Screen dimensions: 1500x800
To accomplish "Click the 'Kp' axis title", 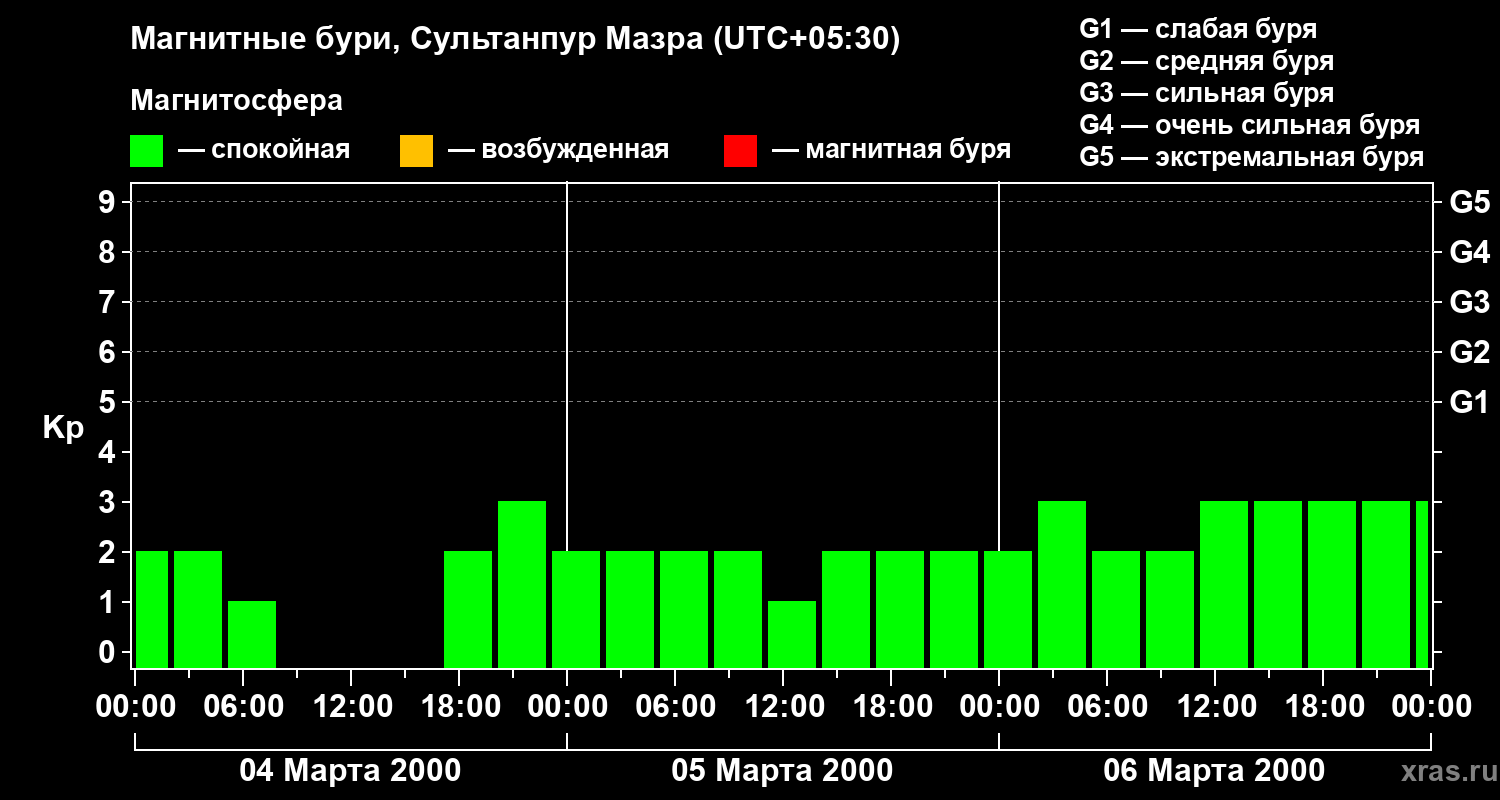I will tap(63, 428).
